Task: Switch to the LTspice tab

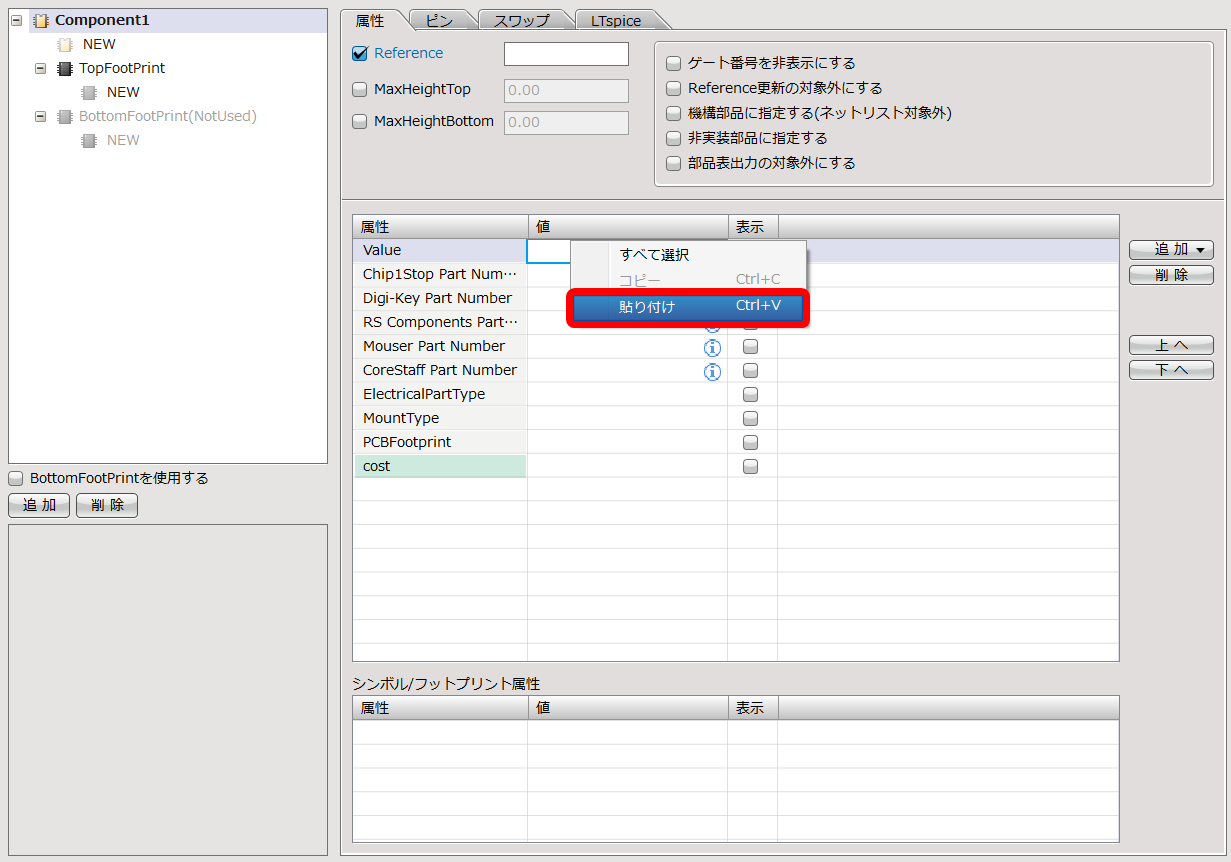Action: pyautogui.click(x=616, y=20)
